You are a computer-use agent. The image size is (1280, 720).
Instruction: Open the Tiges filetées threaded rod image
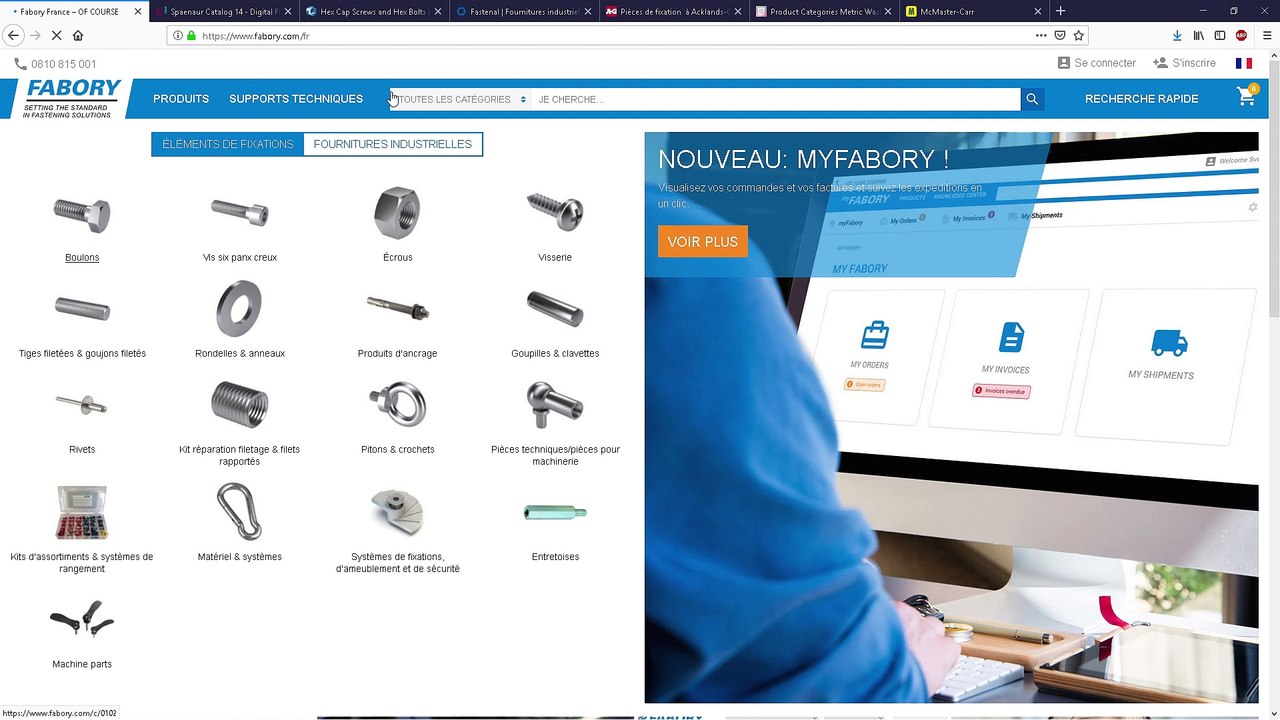point(82,308)
